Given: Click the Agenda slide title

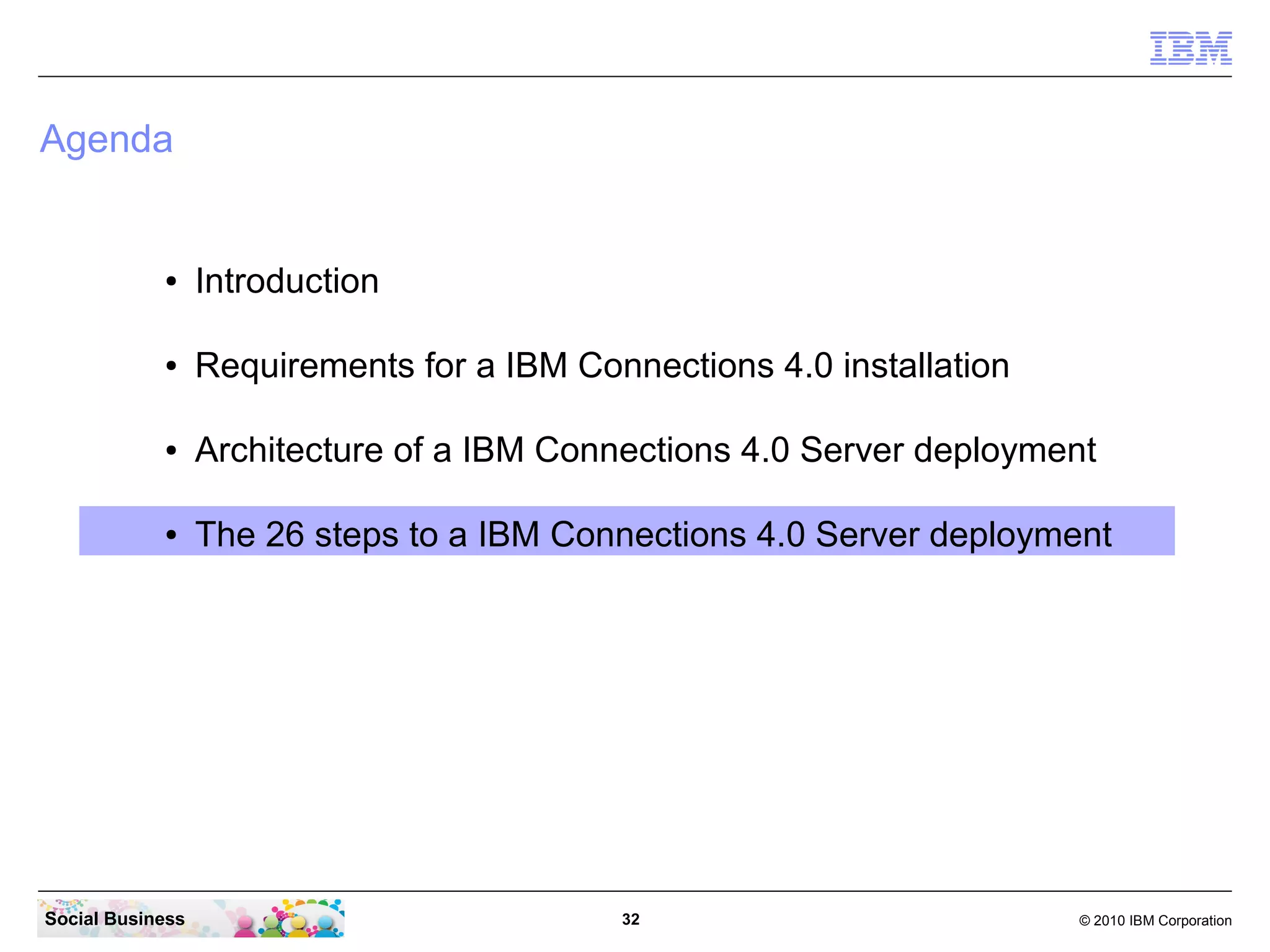Looking at the screenshot, I should (x=106, y=139).
